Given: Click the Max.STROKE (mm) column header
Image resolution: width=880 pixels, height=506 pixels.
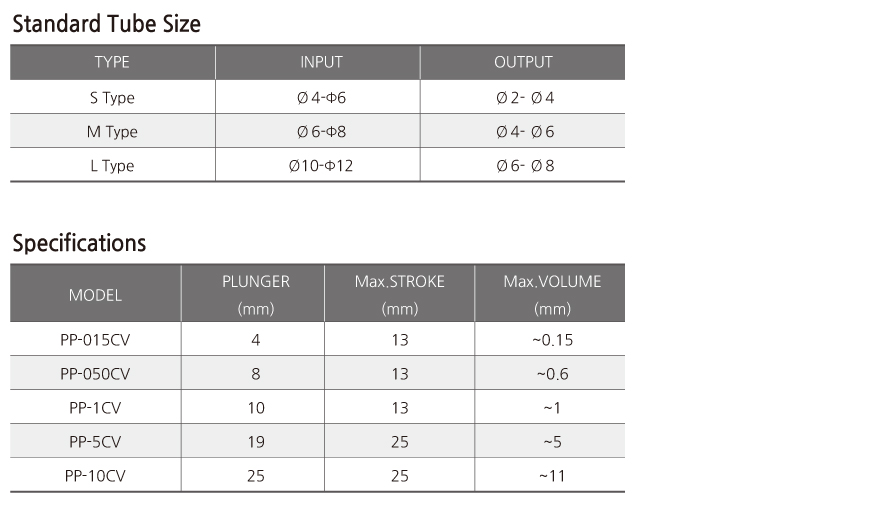Looking at the screenshot, I should 400,295.
